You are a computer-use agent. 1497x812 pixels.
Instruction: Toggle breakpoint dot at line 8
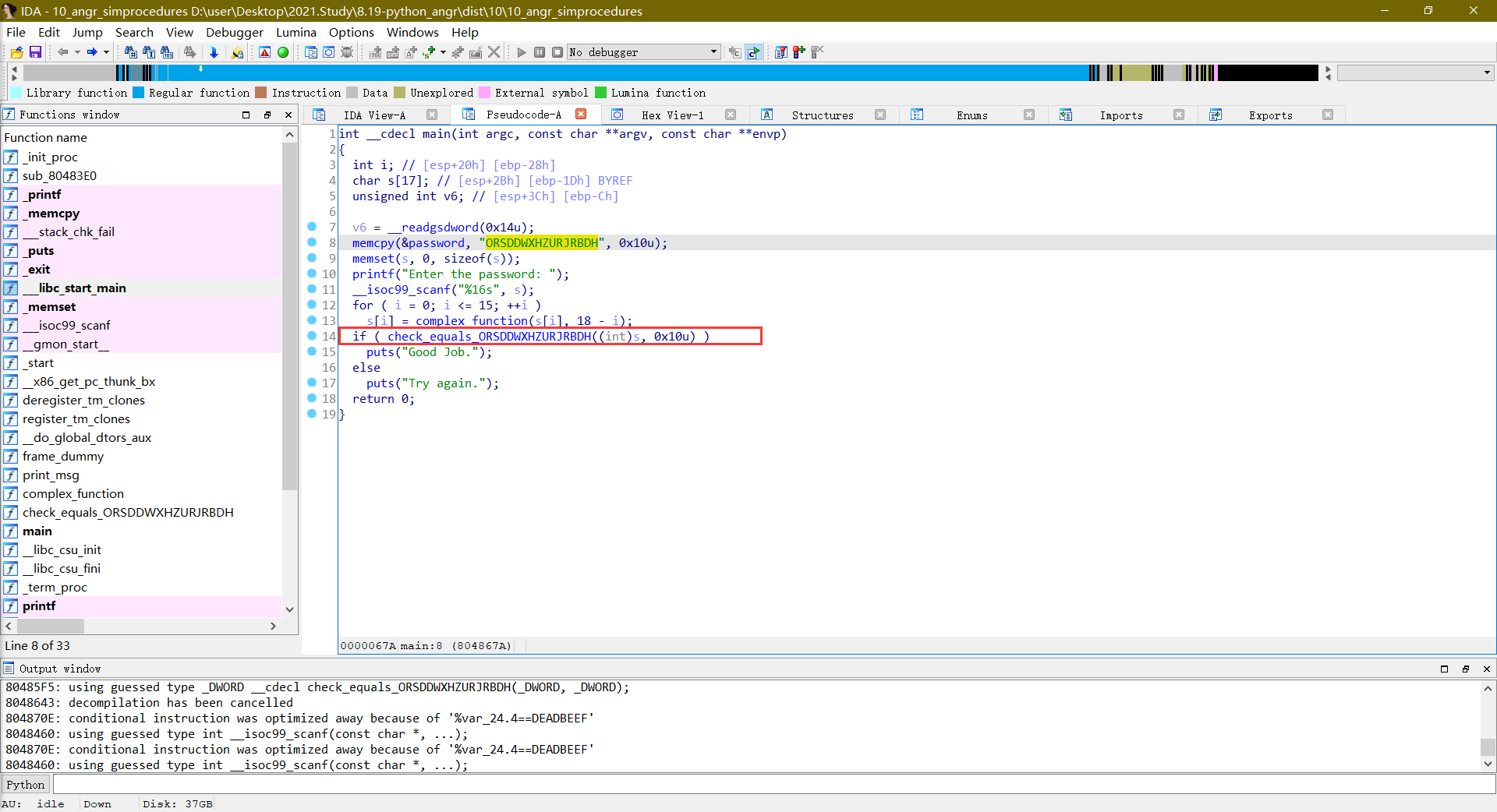pos(312,242)
